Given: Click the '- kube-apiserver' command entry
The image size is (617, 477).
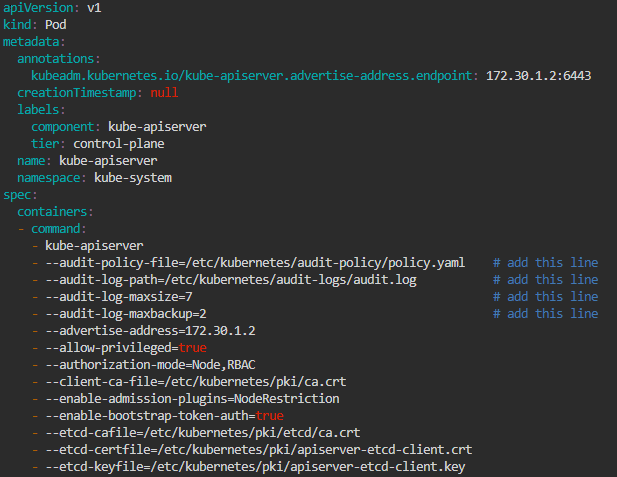Looking at the screenshot, I should tap(88, 246).
